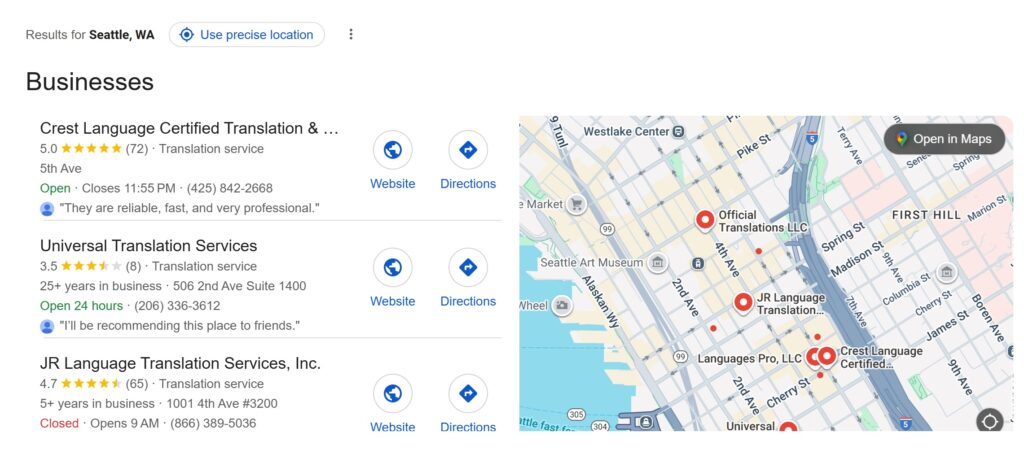
Task: Select Crest Language Certified map pin
Action: pyautogui.click(x=827, y=355)
